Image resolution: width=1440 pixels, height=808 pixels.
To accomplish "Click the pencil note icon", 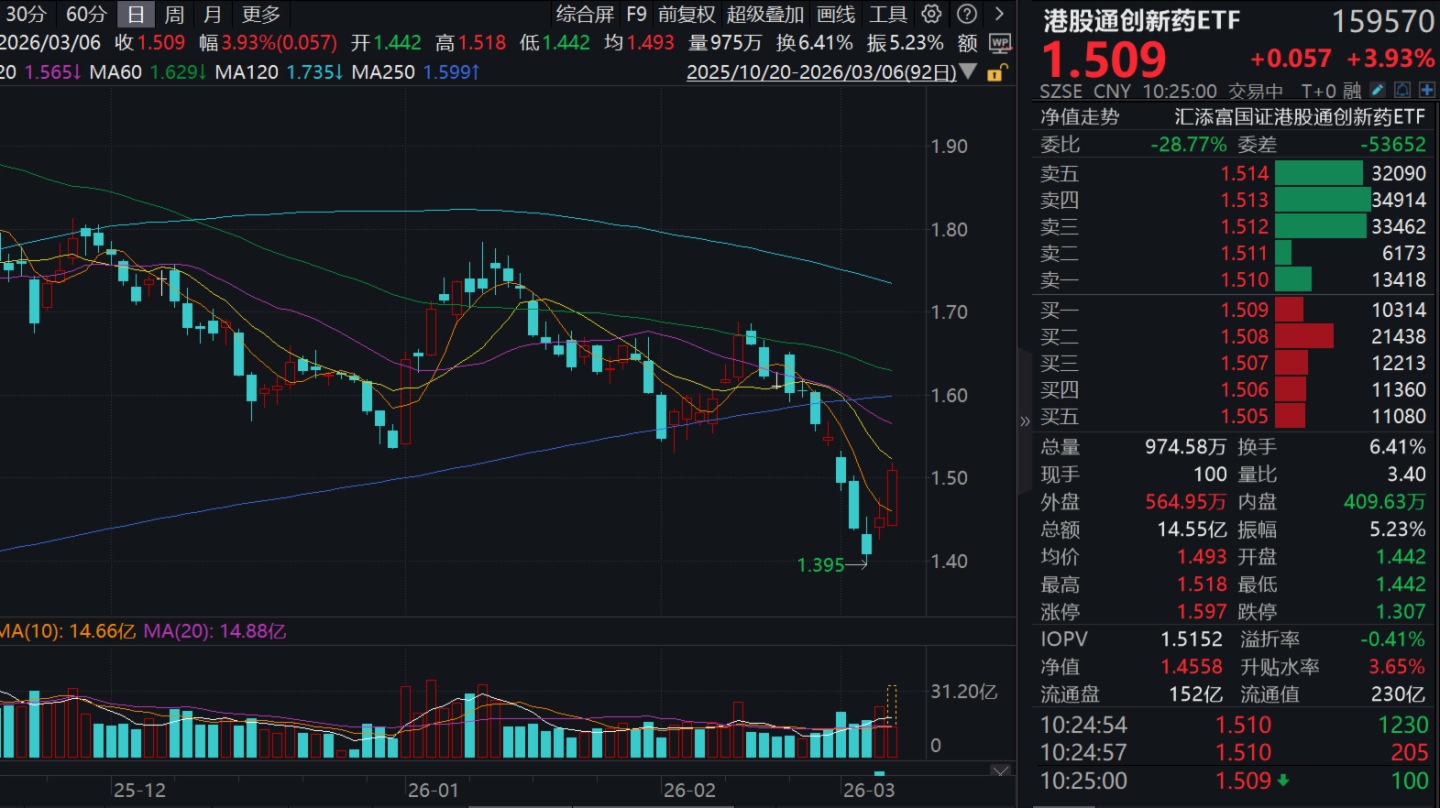I will pyautogui.click(x=1378, y=91).
